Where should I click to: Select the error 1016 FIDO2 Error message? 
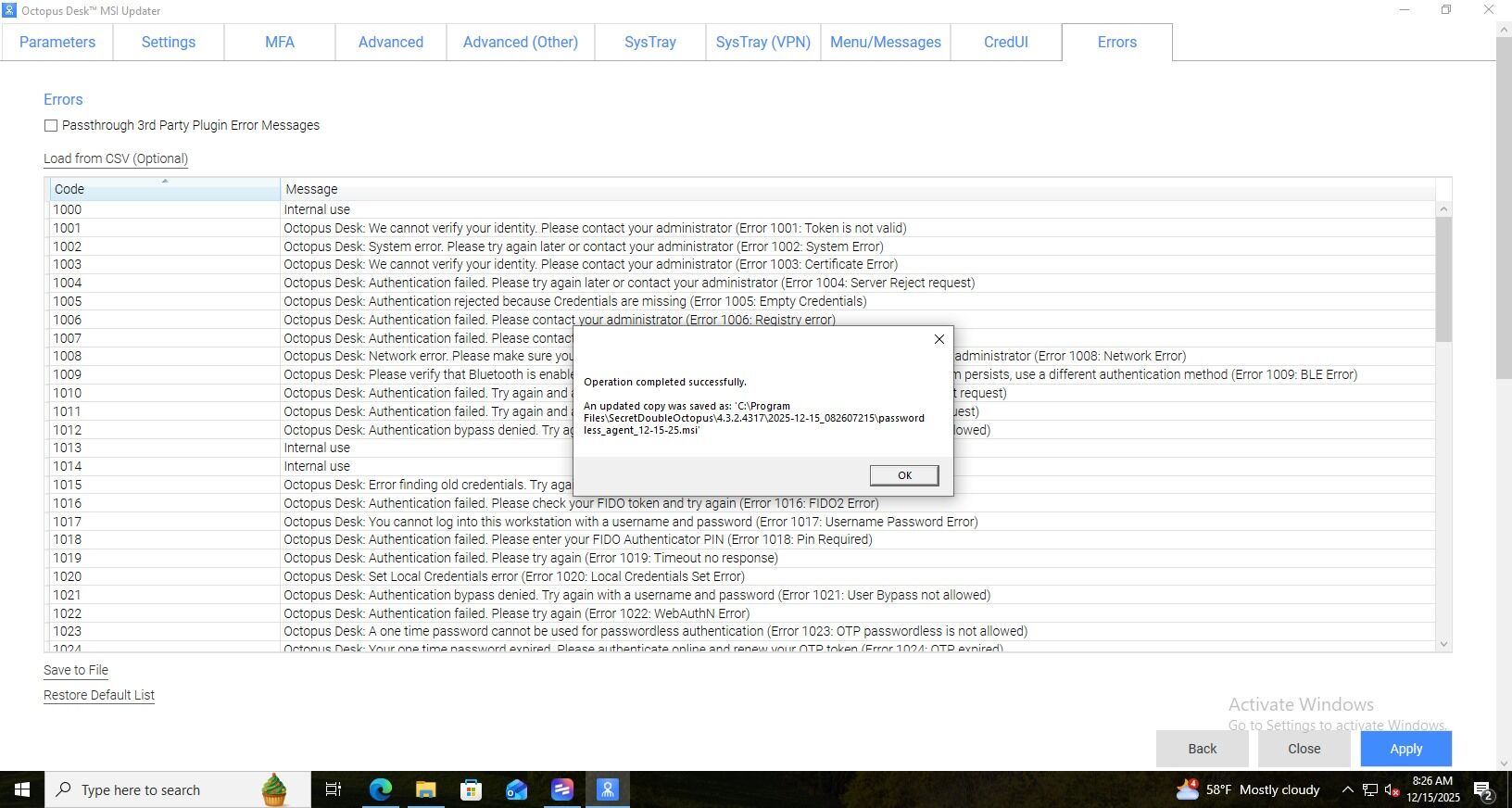coord(581,503)
